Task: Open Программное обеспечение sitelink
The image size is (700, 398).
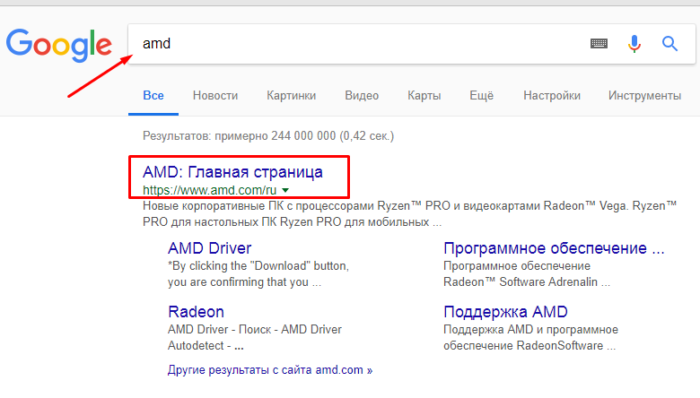Action: click(554, 248)
